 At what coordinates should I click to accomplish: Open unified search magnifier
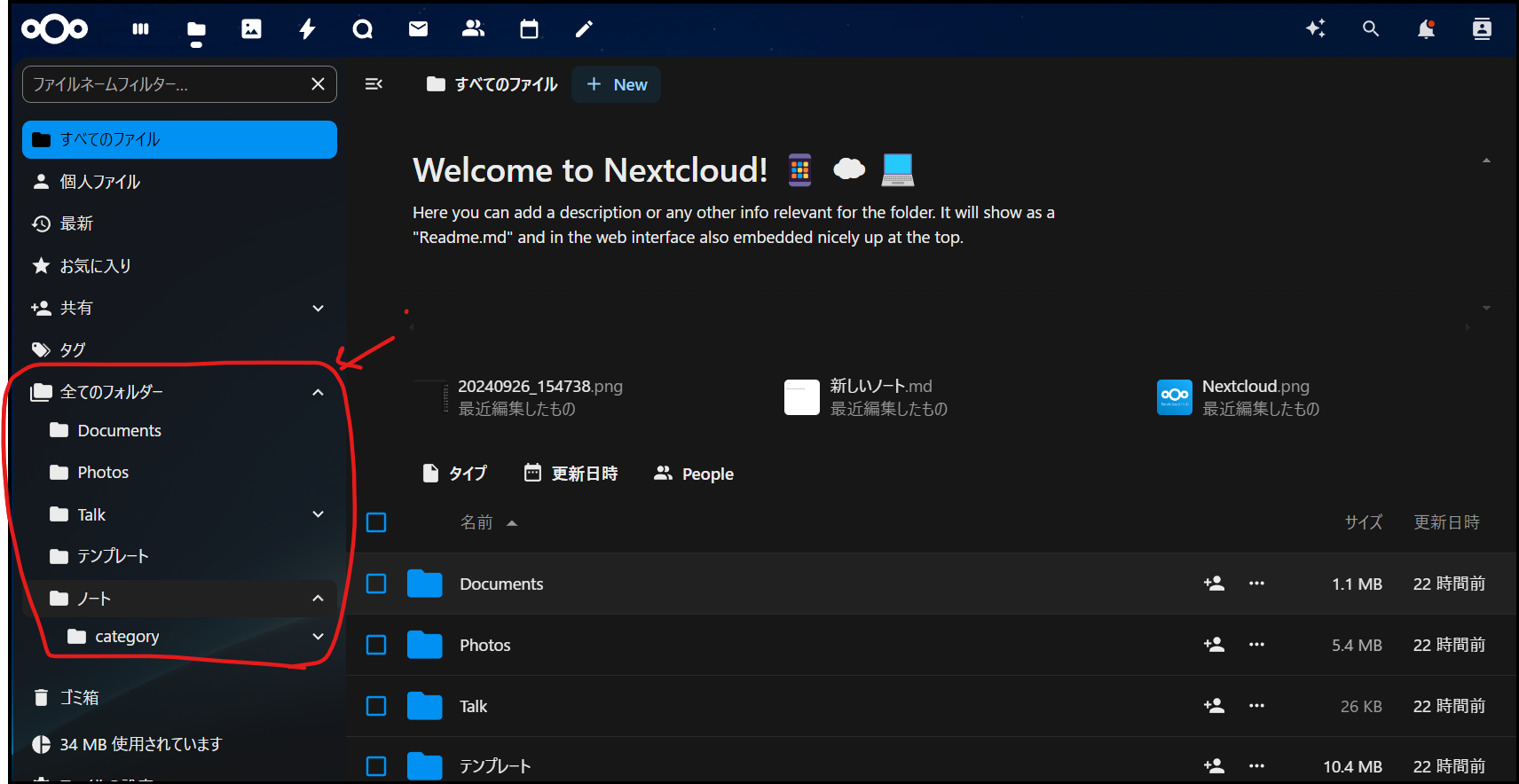click(x=1371, y=29)
